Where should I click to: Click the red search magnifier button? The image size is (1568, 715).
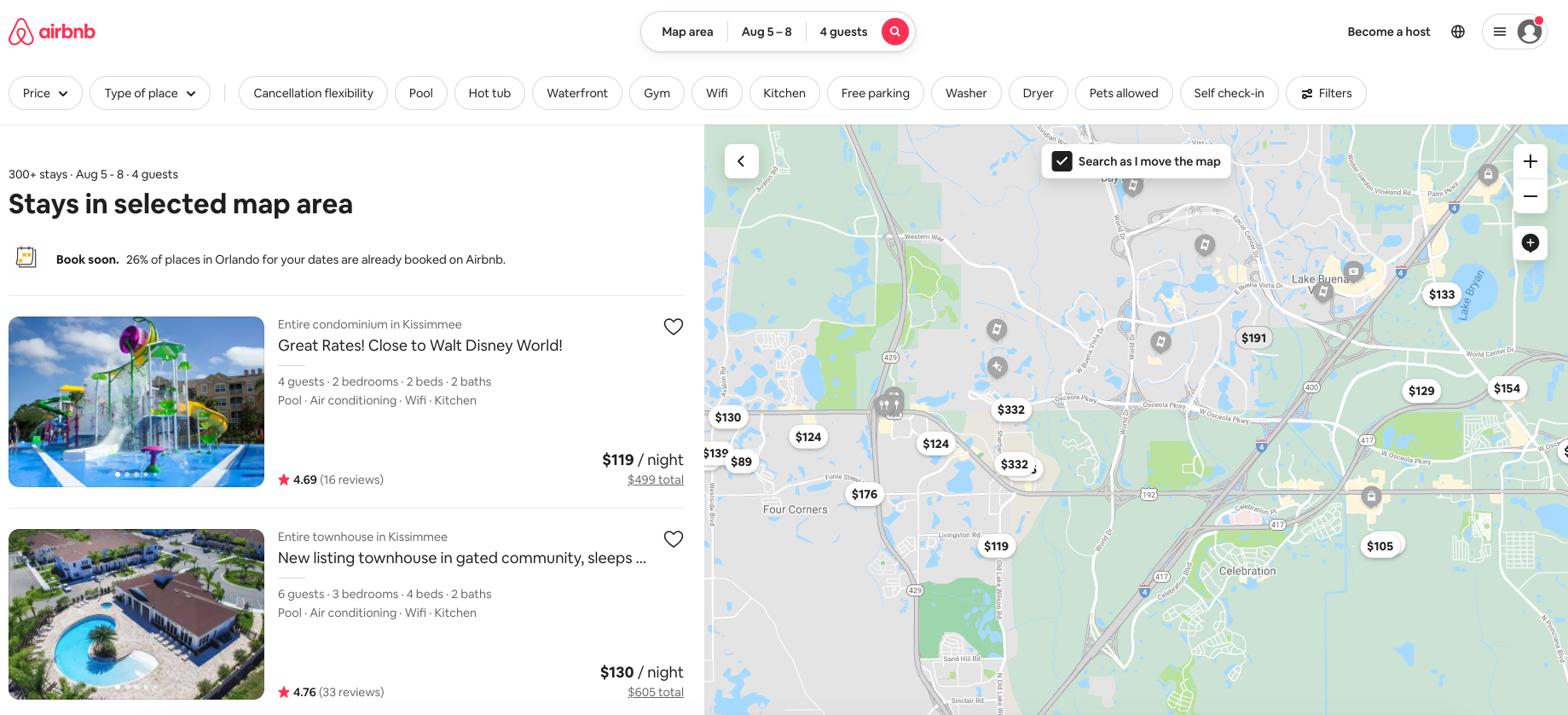point(894,32)
